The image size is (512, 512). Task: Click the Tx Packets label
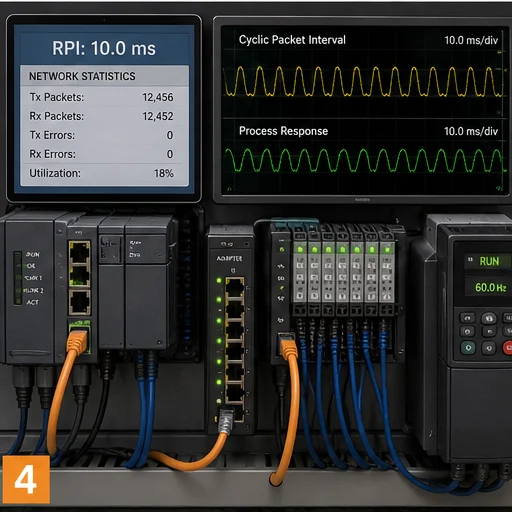(x=57, y=97)
